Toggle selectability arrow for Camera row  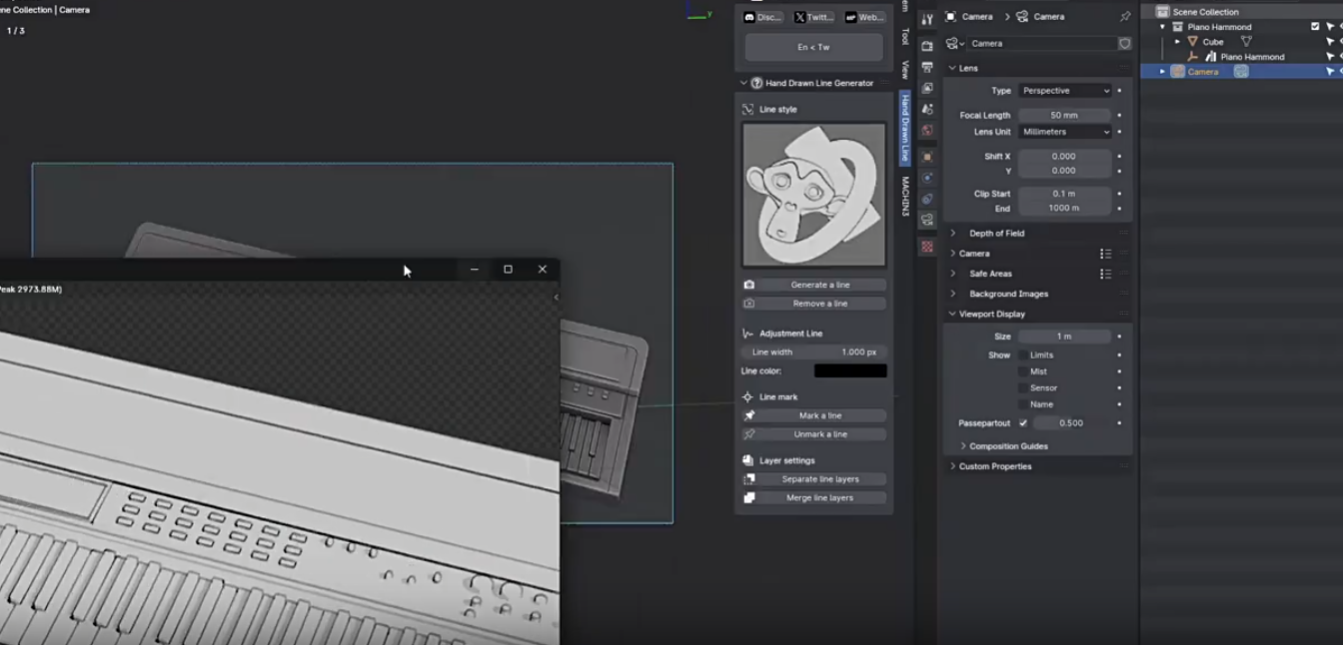(1330, 72)
